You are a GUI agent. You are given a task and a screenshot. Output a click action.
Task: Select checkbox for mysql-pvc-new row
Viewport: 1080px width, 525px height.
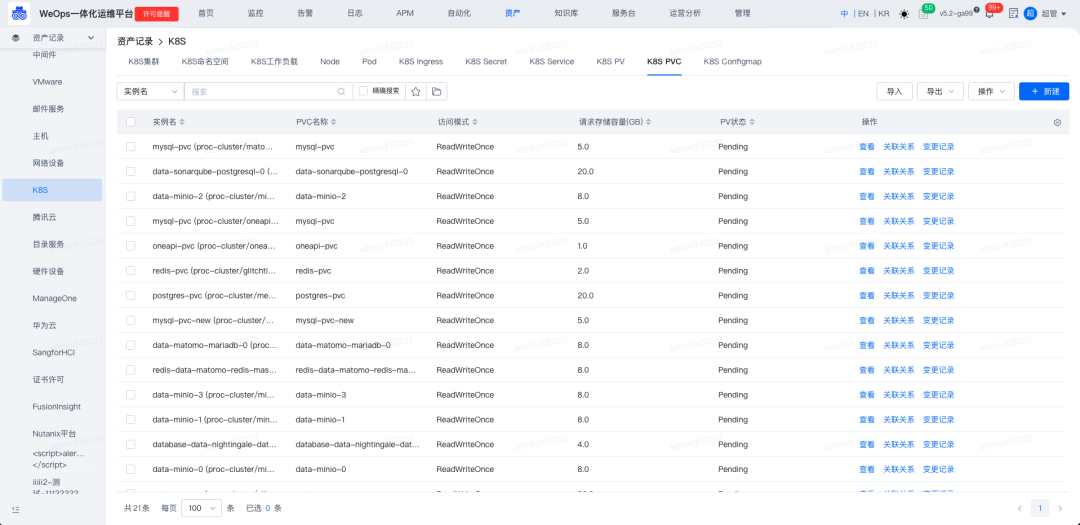(131, 320)
